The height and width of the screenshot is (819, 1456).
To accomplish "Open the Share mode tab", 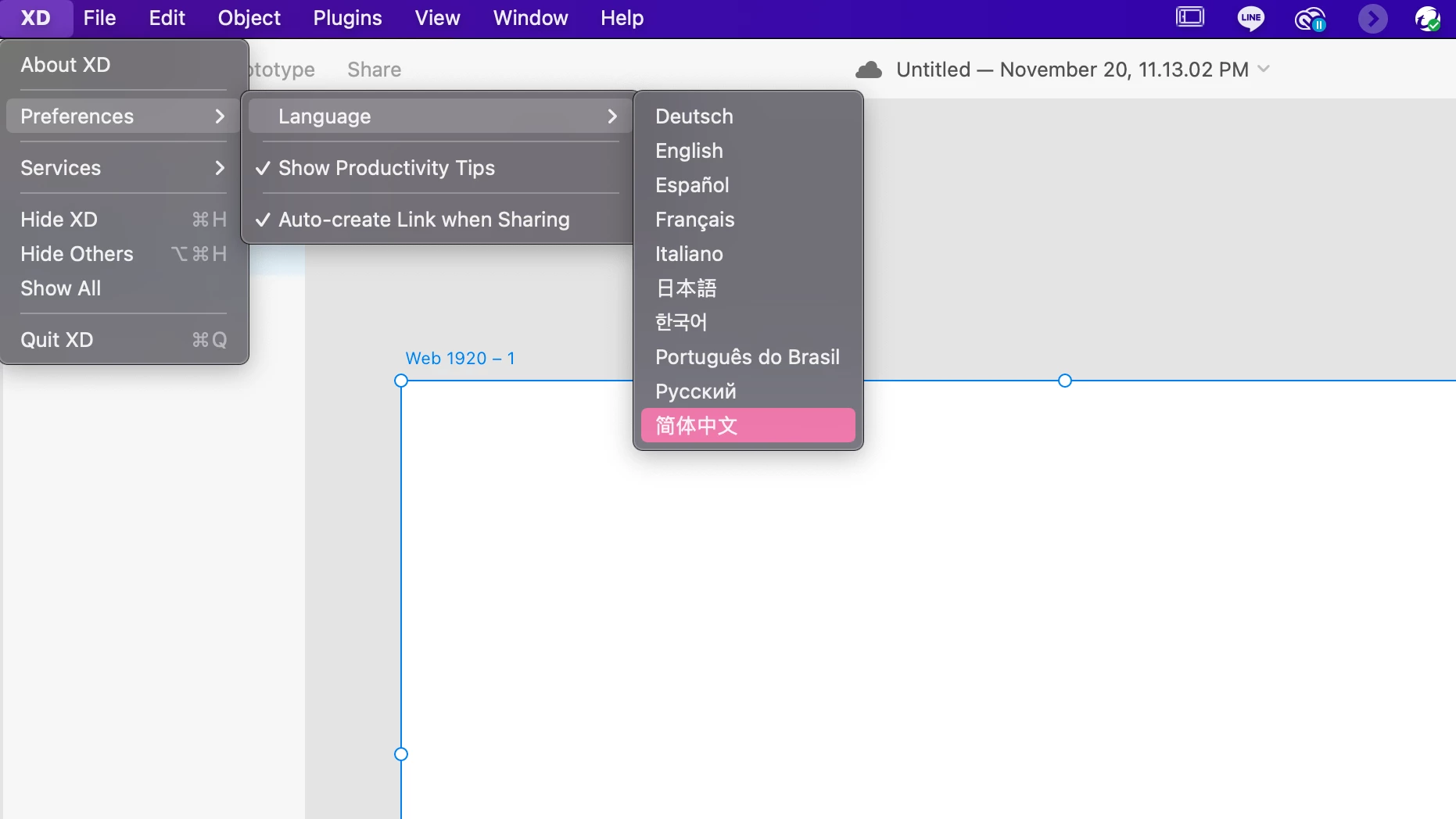I will pyautogui.click(x=374, y=70).
